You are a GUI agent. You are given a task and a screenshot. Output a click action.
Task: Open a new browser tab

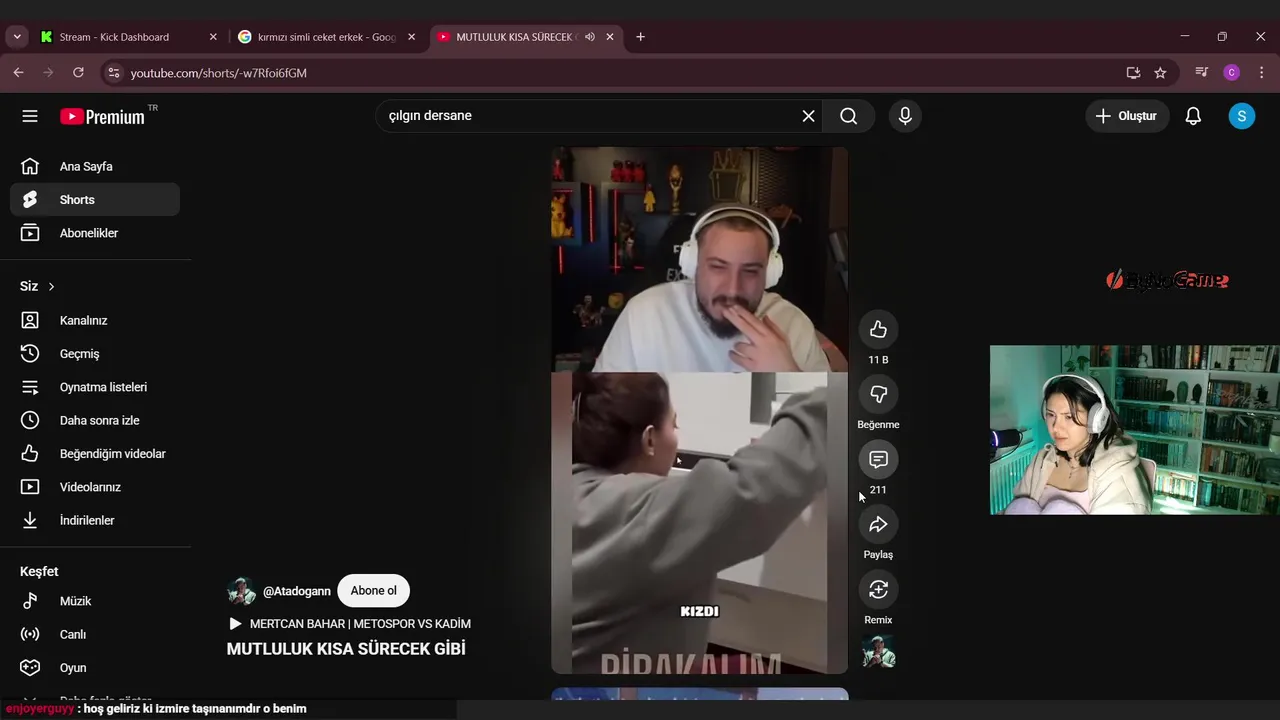coord(640,37)
